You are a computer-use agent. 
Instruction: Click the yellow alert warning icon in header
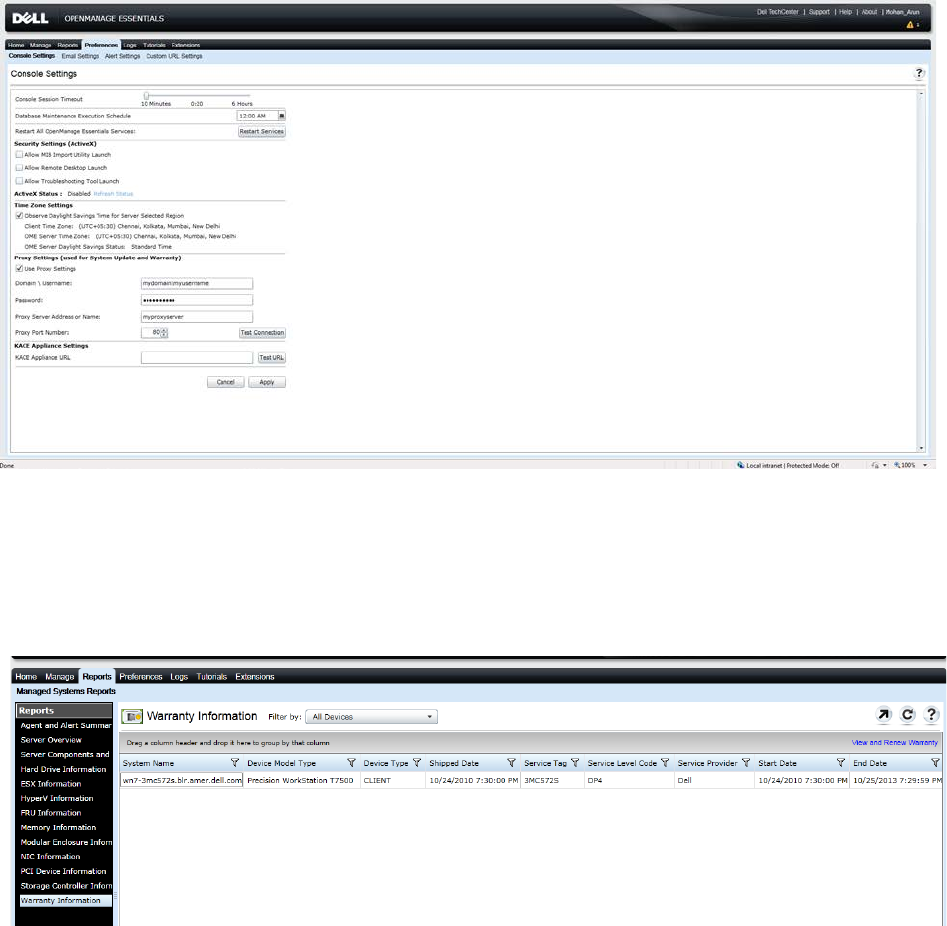(x=910, y=25)
